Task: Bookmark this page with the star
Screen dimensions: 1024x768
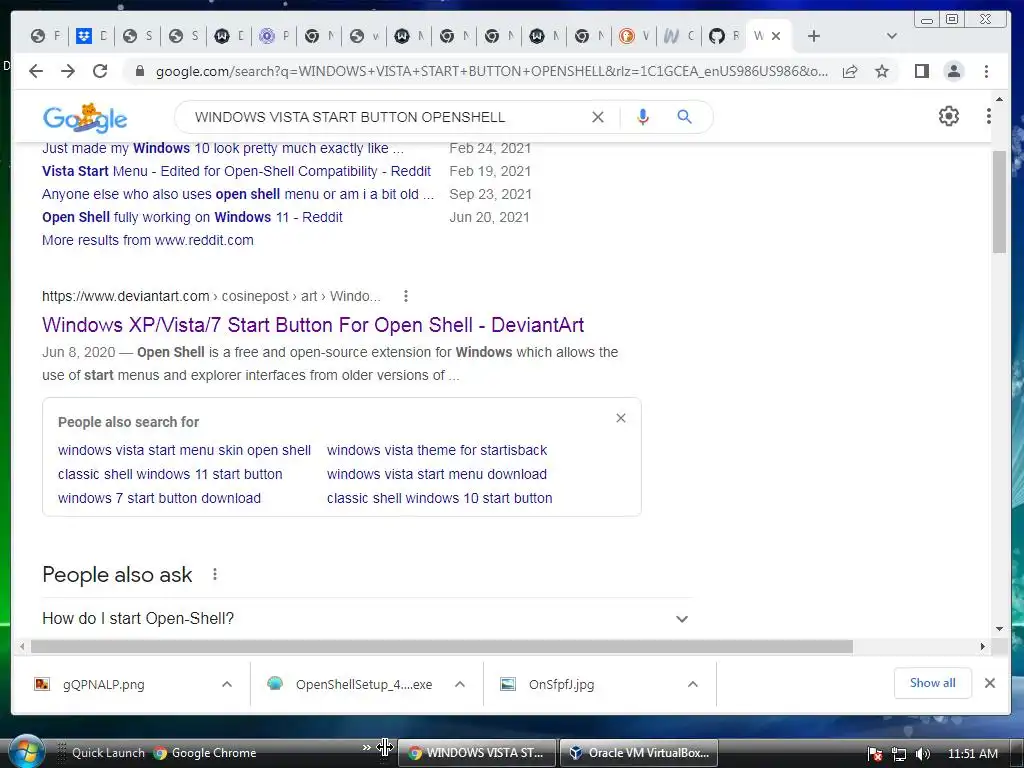Action: point(882,71)
